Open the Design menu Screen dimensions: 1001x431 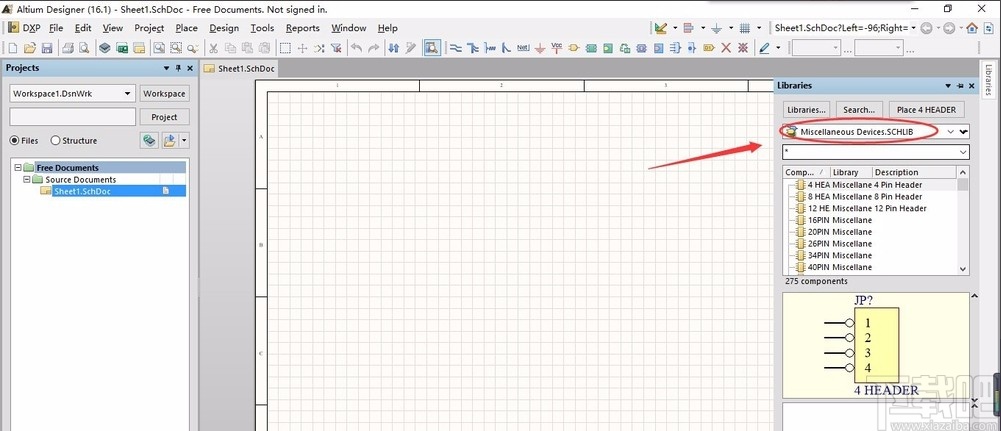[224, 28]
